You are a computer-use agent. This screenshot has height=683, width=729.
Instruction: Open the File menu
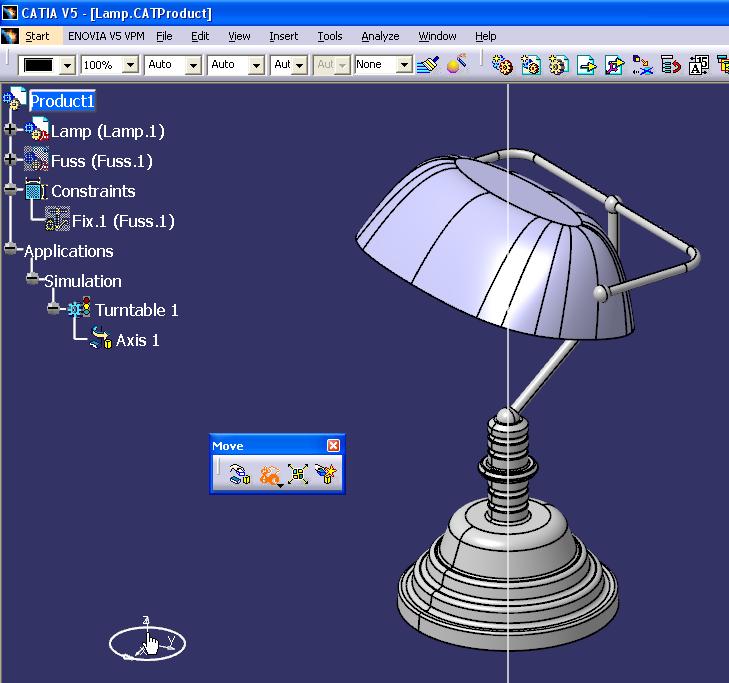tap(164, 36)
